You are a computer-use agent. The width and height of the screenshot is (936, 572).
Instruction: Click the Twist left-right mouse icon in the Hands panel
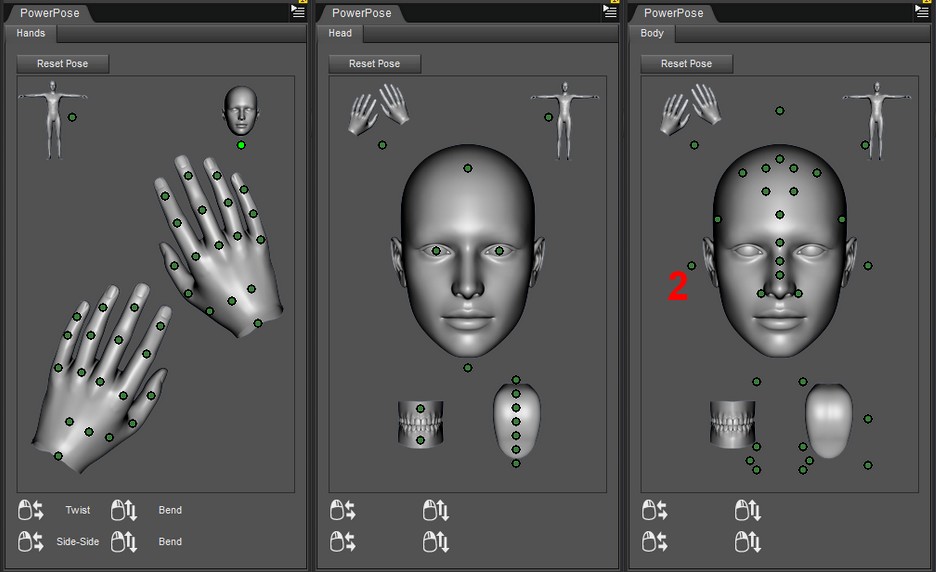tap(31, 511)
